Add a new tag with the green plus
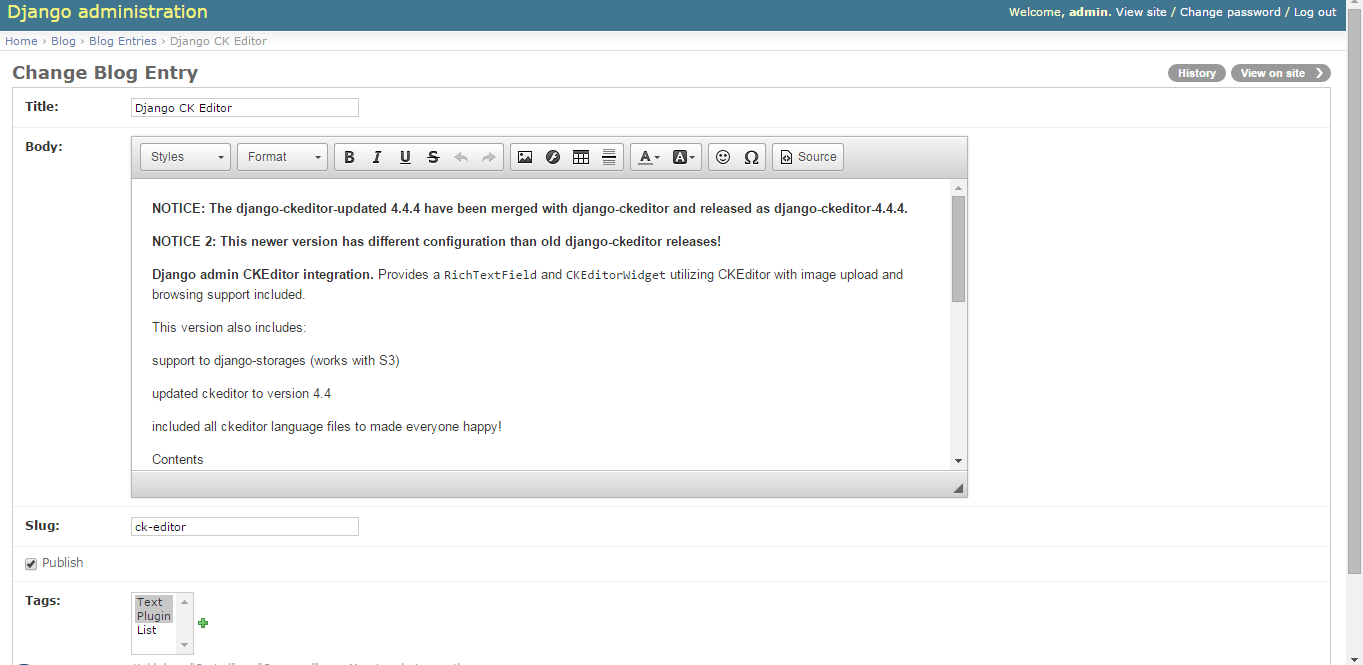 [203, 623]
